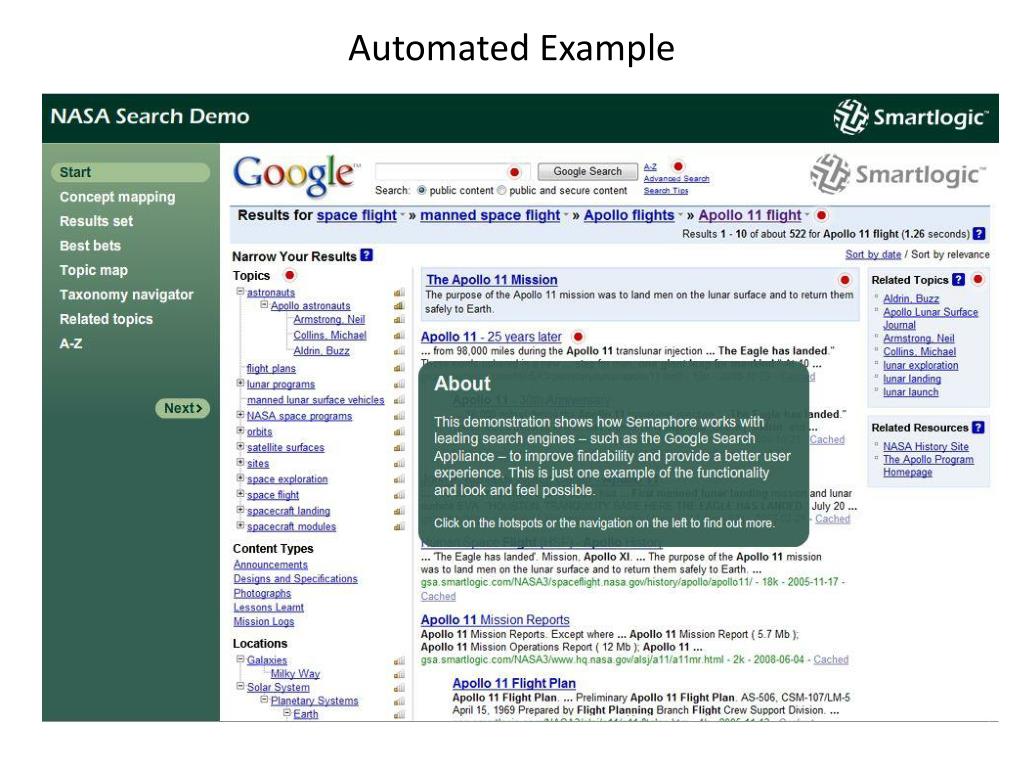
Task: Click the bar chart icon for Milky Way
Action: (x=399, y=674)
